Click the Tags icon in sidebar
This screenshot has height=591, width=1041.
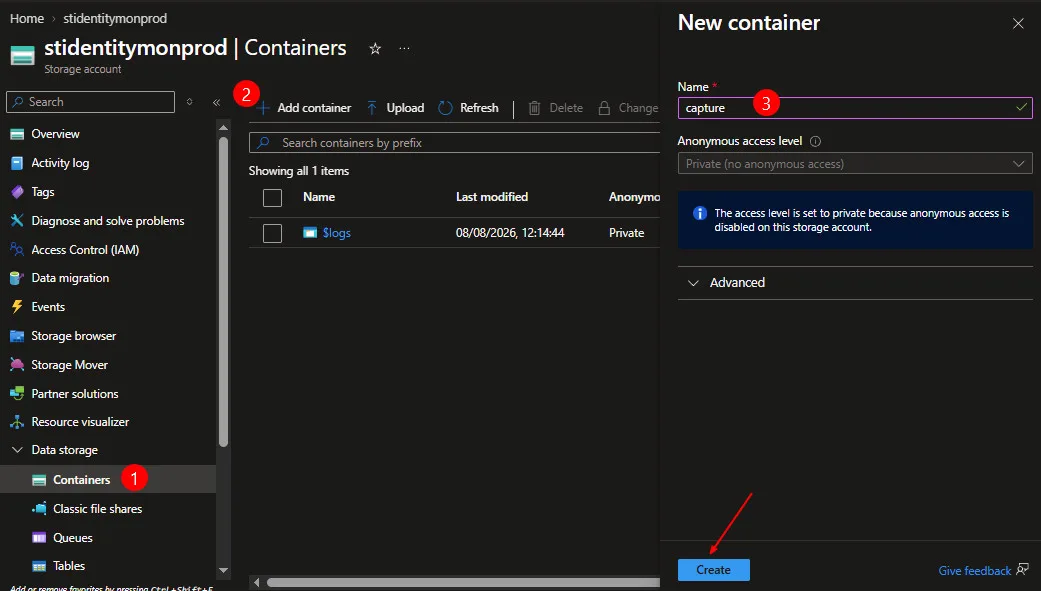[17, 192]
